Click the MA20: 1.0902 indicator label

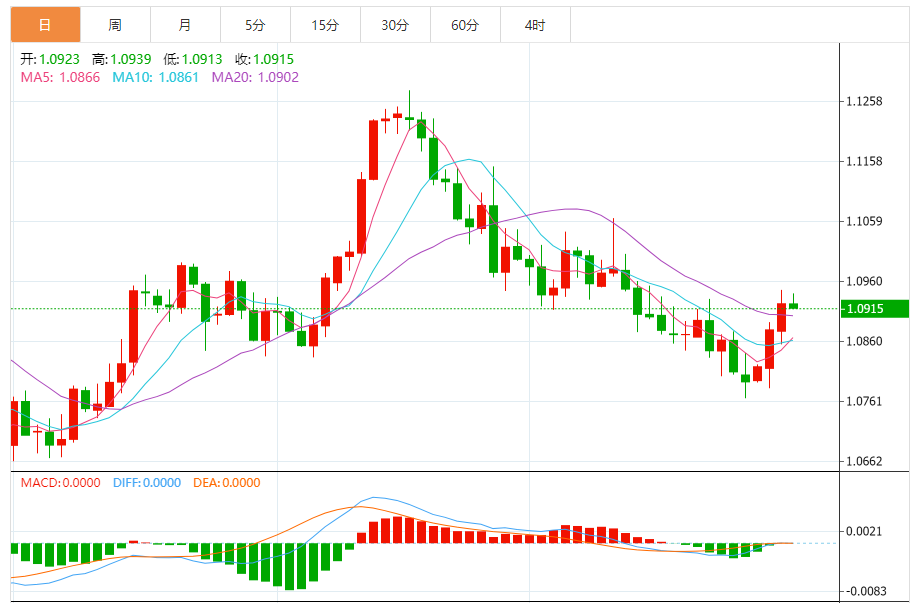pyautogui.click(x=255, y=77)
